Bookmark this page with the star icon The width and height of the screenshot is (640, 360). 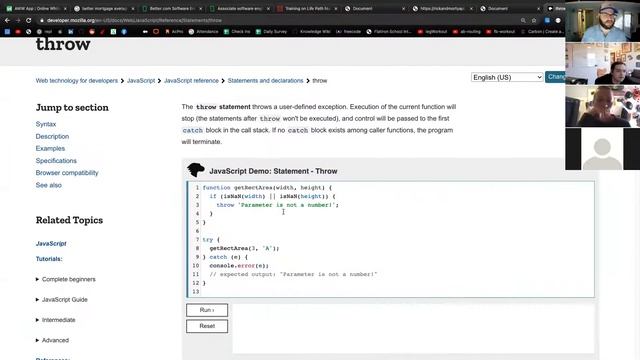[x=534, y=20]
